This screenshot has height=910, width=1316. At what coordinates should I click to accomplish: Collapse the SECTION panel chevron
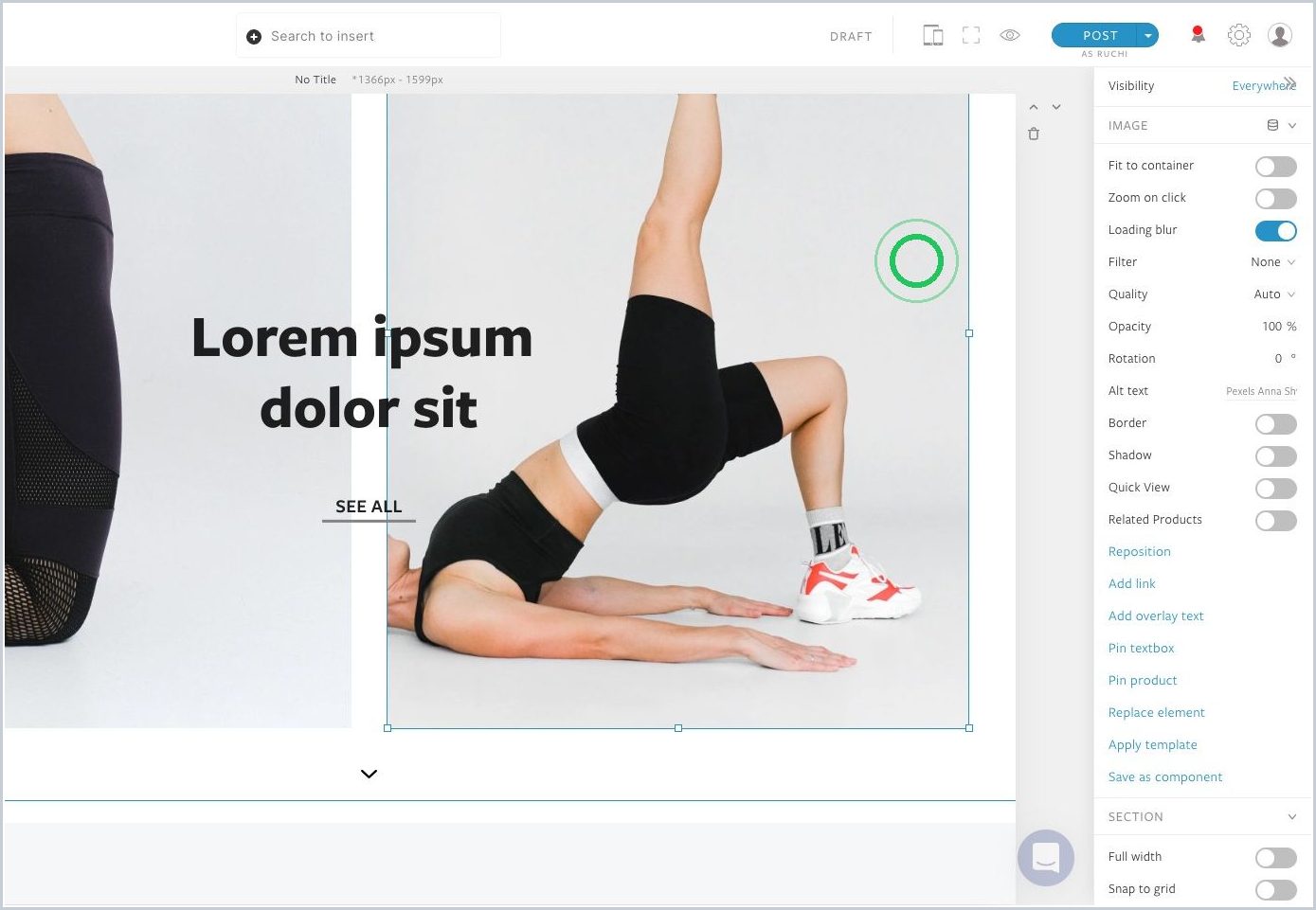1291,816
